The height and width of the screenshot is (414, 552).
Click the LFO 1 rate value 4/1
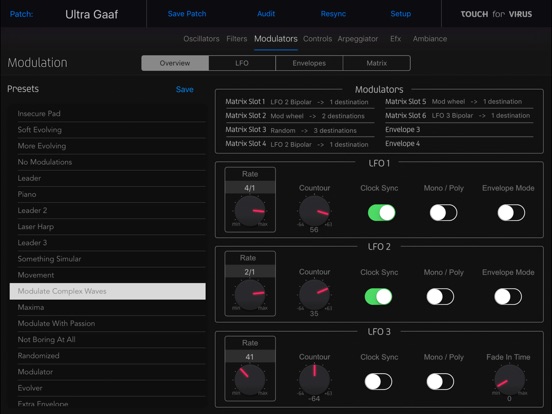(250, 188)
